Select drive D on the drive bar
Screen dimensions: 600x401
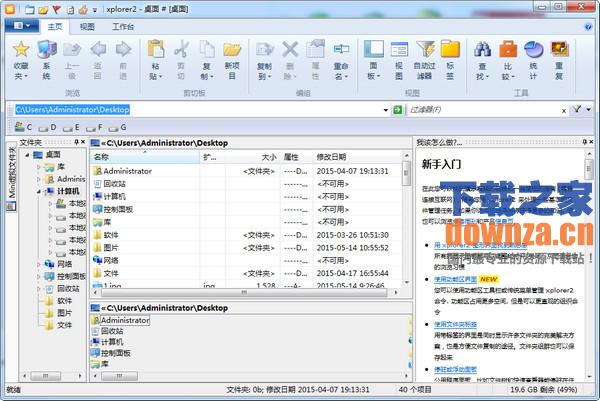pos(47,127)
